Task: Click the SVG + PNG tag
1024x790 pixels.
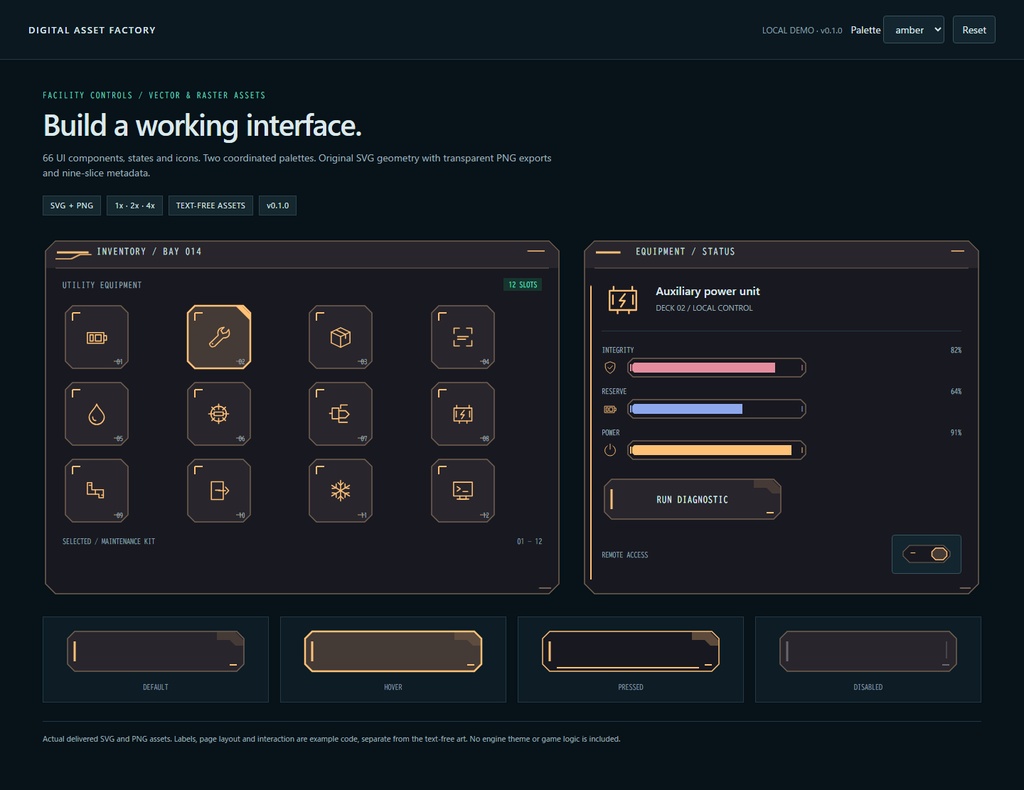Action: (x=72, y=206)
